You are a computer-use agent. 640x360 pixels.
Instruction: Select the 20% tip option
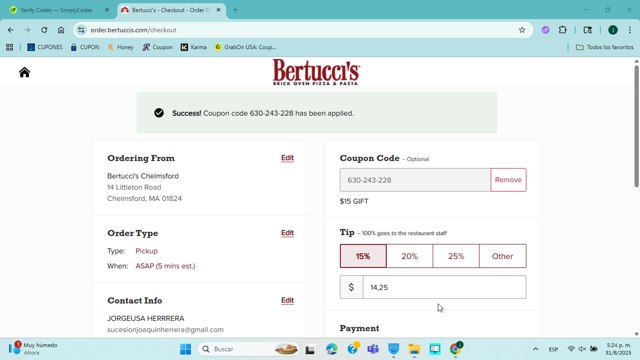tap(409, 256)
